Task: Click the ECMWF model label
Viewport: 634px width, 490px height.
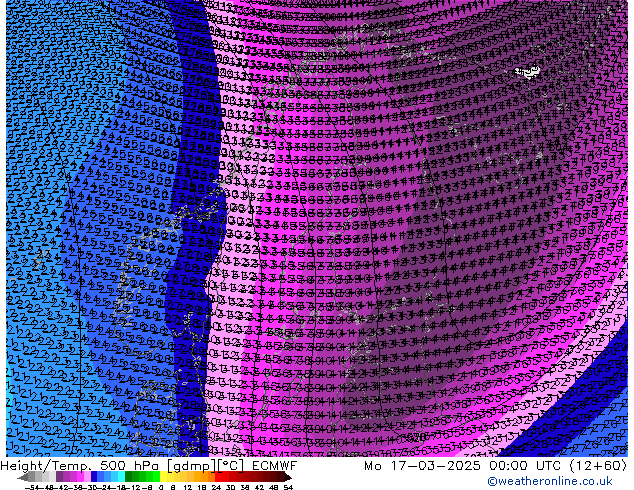Action: [x=274, y=466]
